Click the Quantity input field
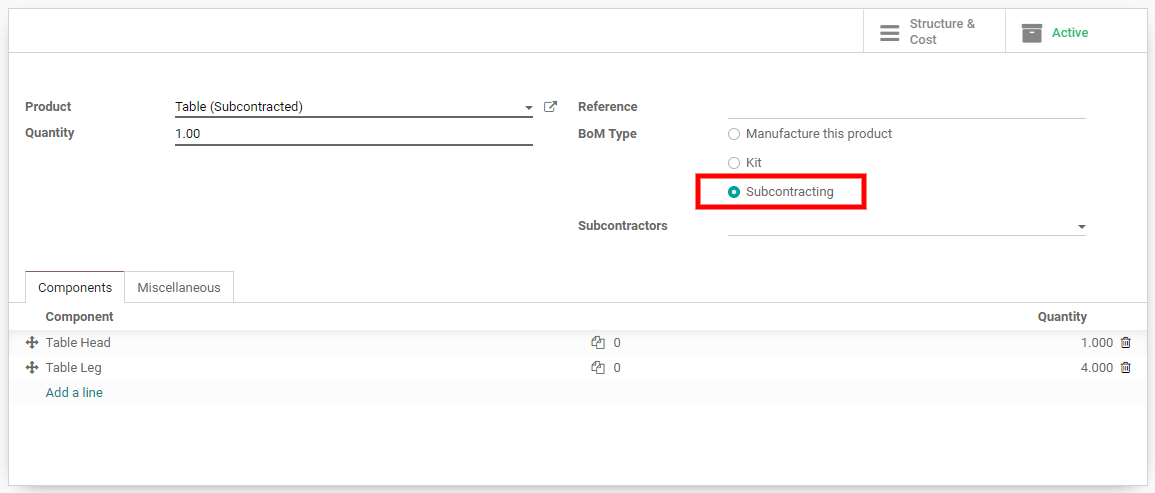Viewport: 1155px width, 493px height. [x=354, y=134]
